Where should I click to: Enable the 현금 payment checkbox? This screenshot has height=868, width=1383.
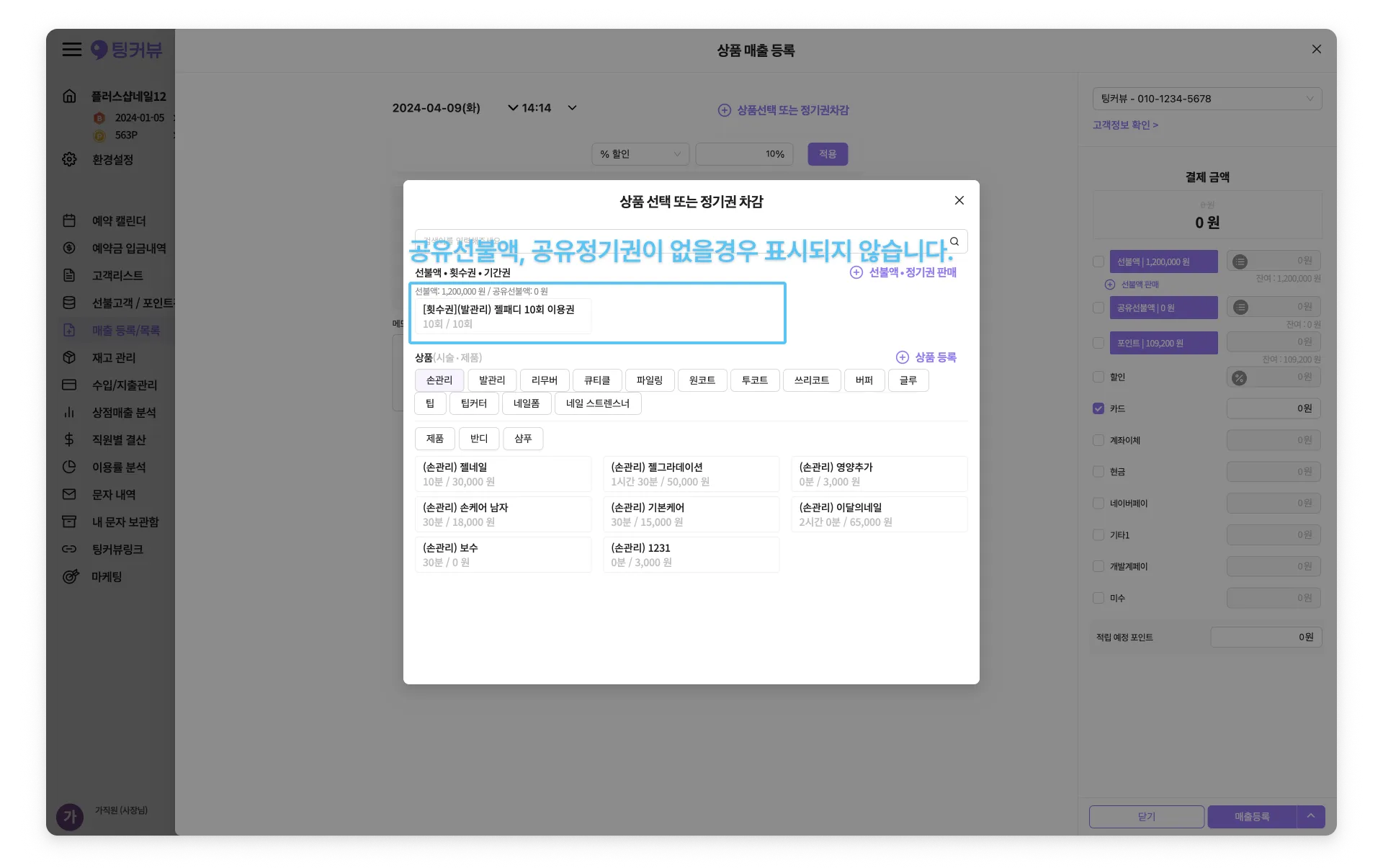click(1098, 472)
